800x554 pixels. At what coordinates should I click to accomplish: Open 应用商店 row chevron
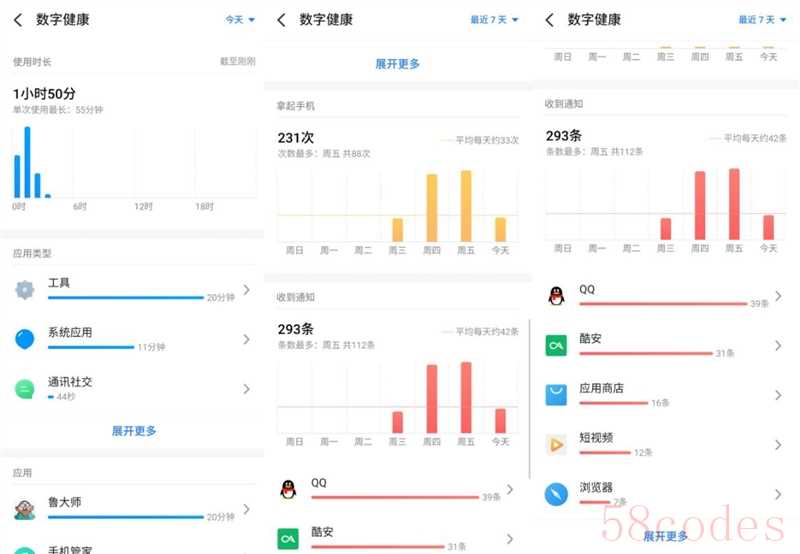point(779,395)
